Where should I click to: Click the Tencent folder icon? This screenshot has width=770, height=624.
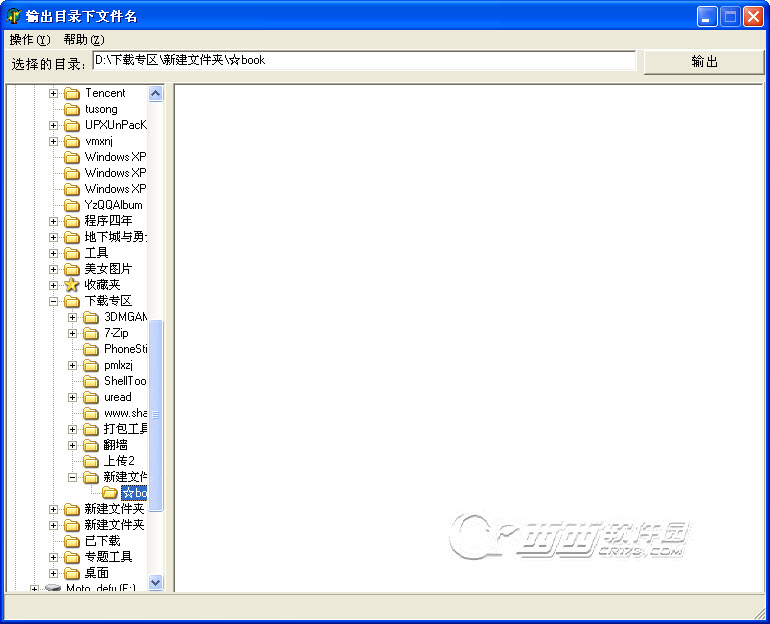[x=72, y=93]
